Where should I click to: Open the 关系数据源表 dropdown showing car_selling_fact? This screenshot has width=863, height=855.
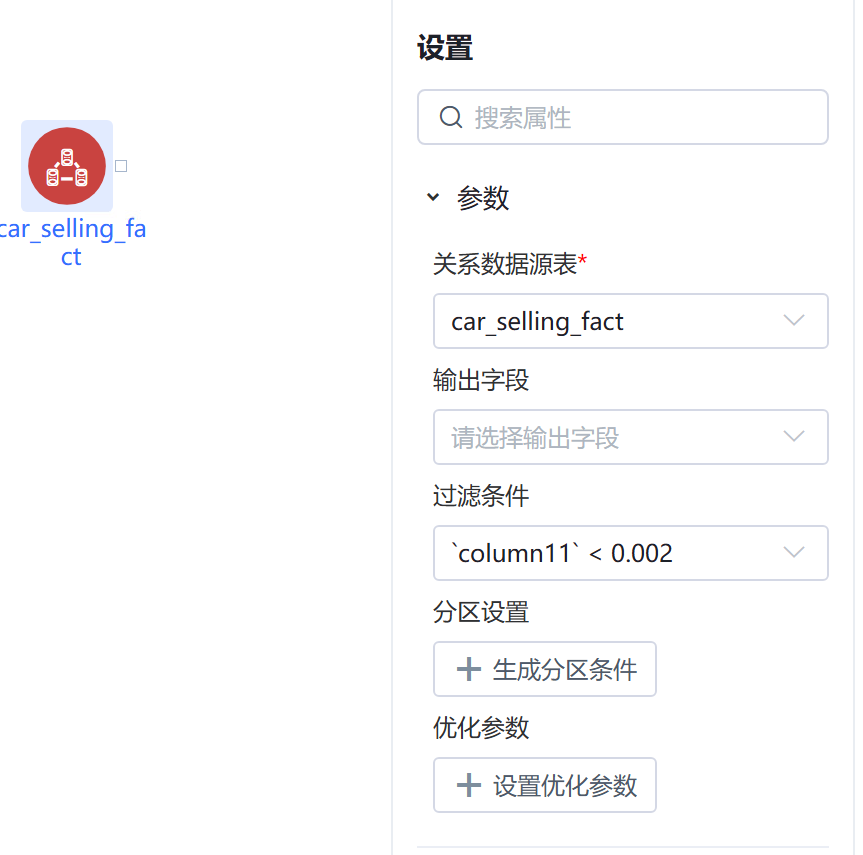coord(631,321)
